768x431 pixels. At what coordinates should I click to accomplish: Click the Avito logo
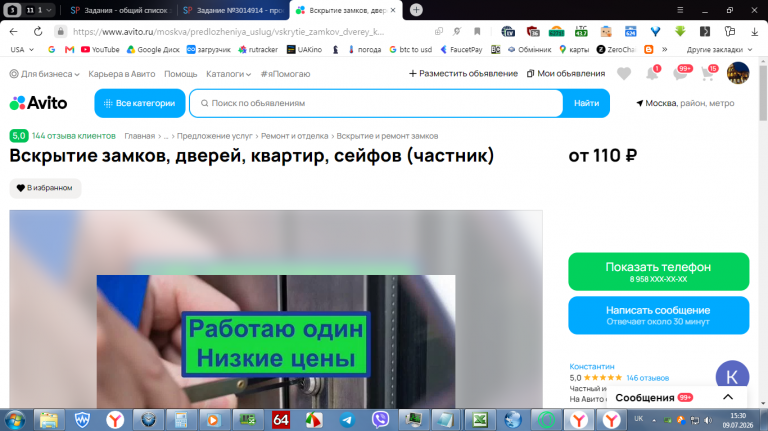[38, 103]
